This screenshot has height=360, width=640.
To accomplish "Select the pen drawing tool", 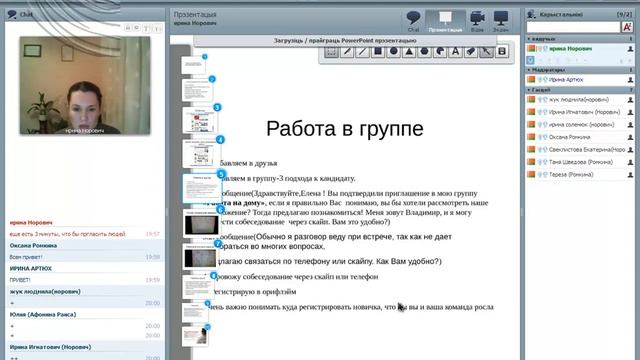I will pyautogui.click(x=347, y=52).
